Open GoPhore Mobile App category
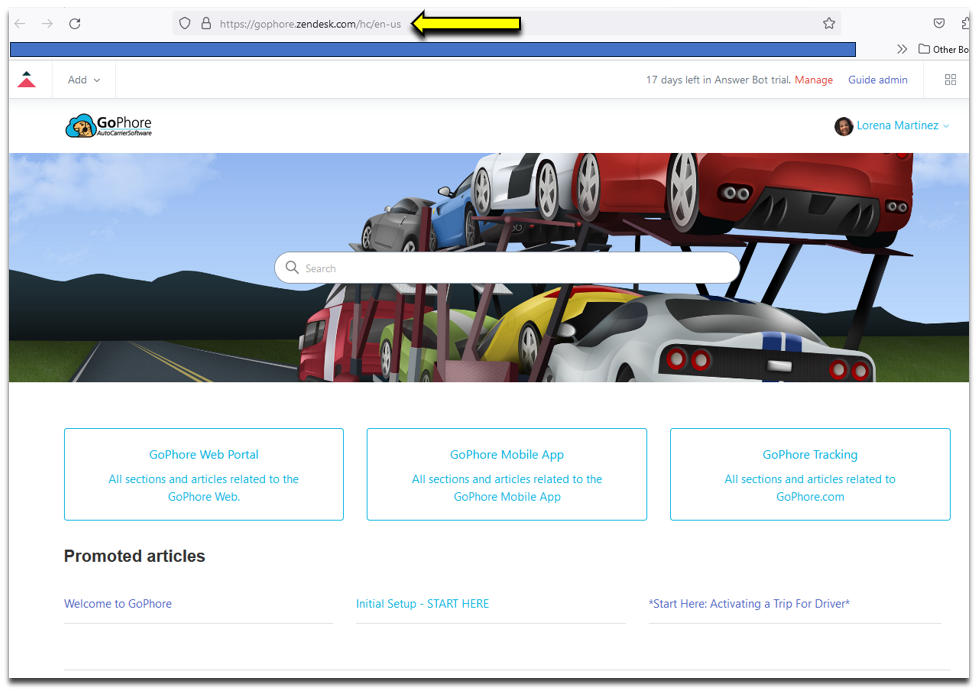Viewport: 980px width, 690px height. 507,474
